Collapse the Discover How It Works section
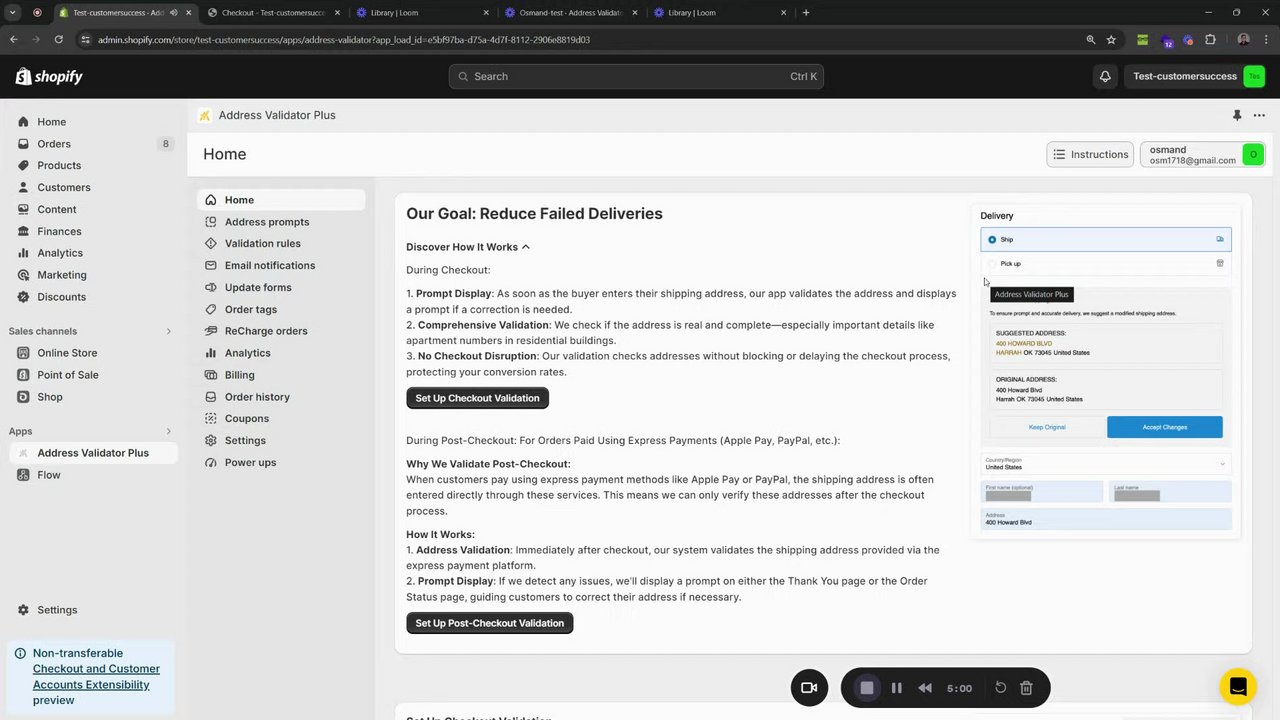The height and width of the screenshot is (720, 1280). coord(468,247)
